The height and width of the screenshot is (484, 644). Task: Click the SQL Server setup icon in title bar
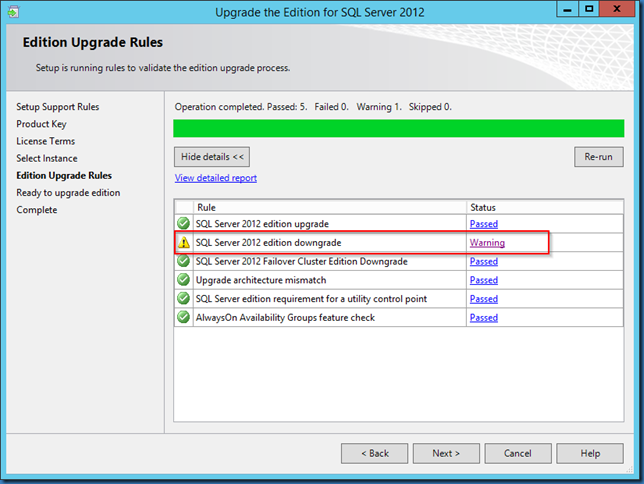click(x=13, y=12)
